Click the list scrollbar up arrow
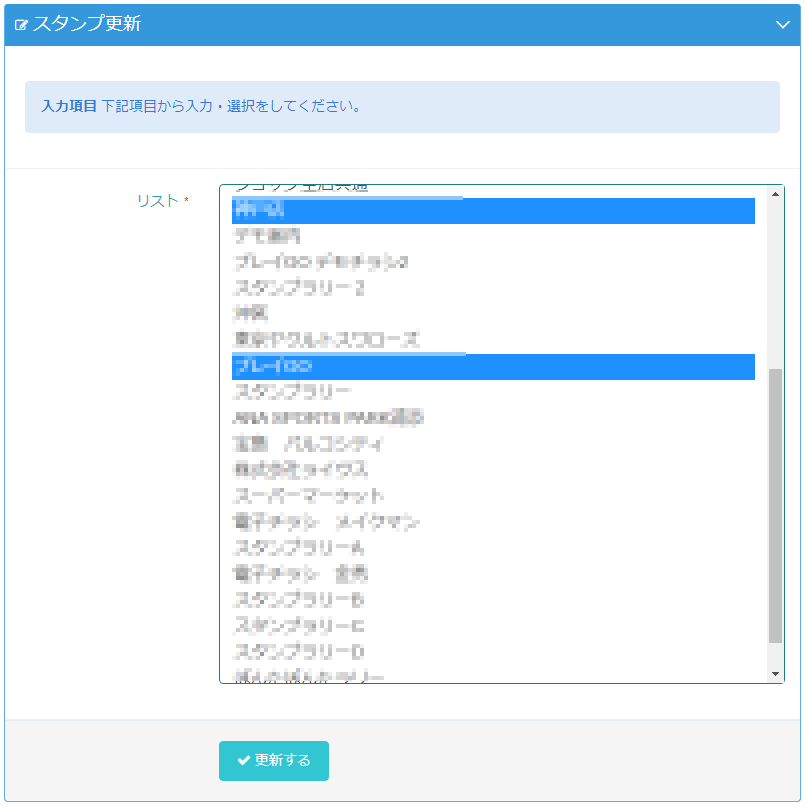This screenshot has height=810, width=806. tap(776, 194)
